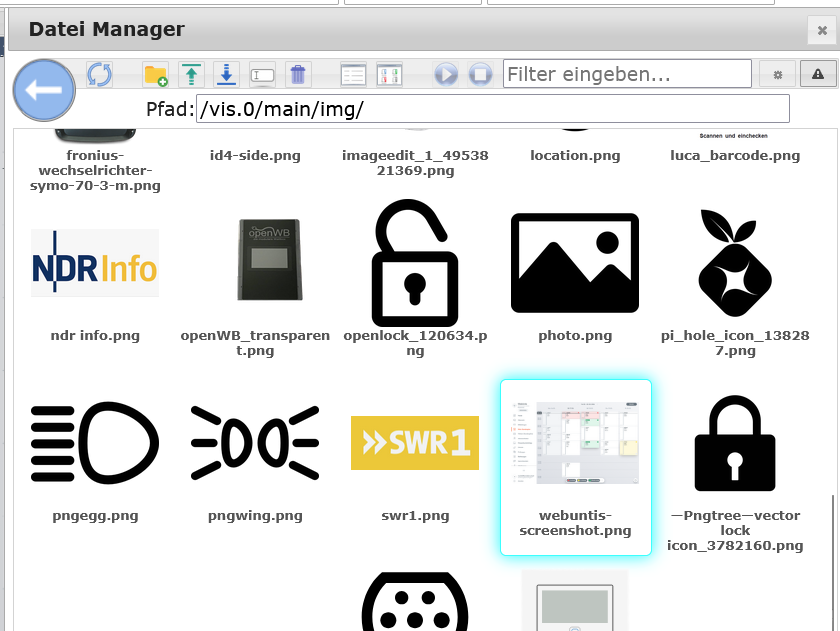Click the filter input field
Image resolution: width=840 pixels, height=631 pixels.
coord(627,74)
